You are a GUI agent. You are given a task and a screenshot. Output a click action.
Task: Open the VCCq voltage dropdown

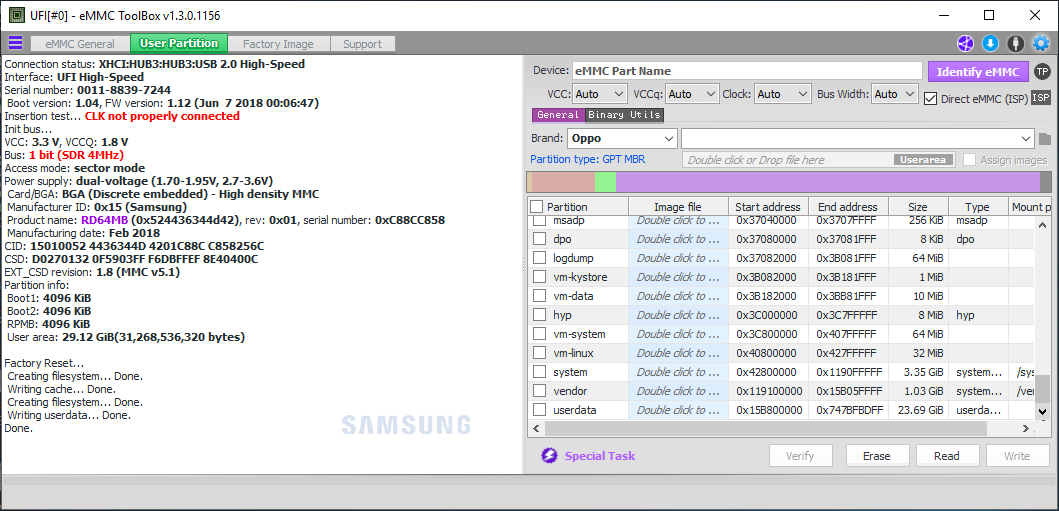693,94
